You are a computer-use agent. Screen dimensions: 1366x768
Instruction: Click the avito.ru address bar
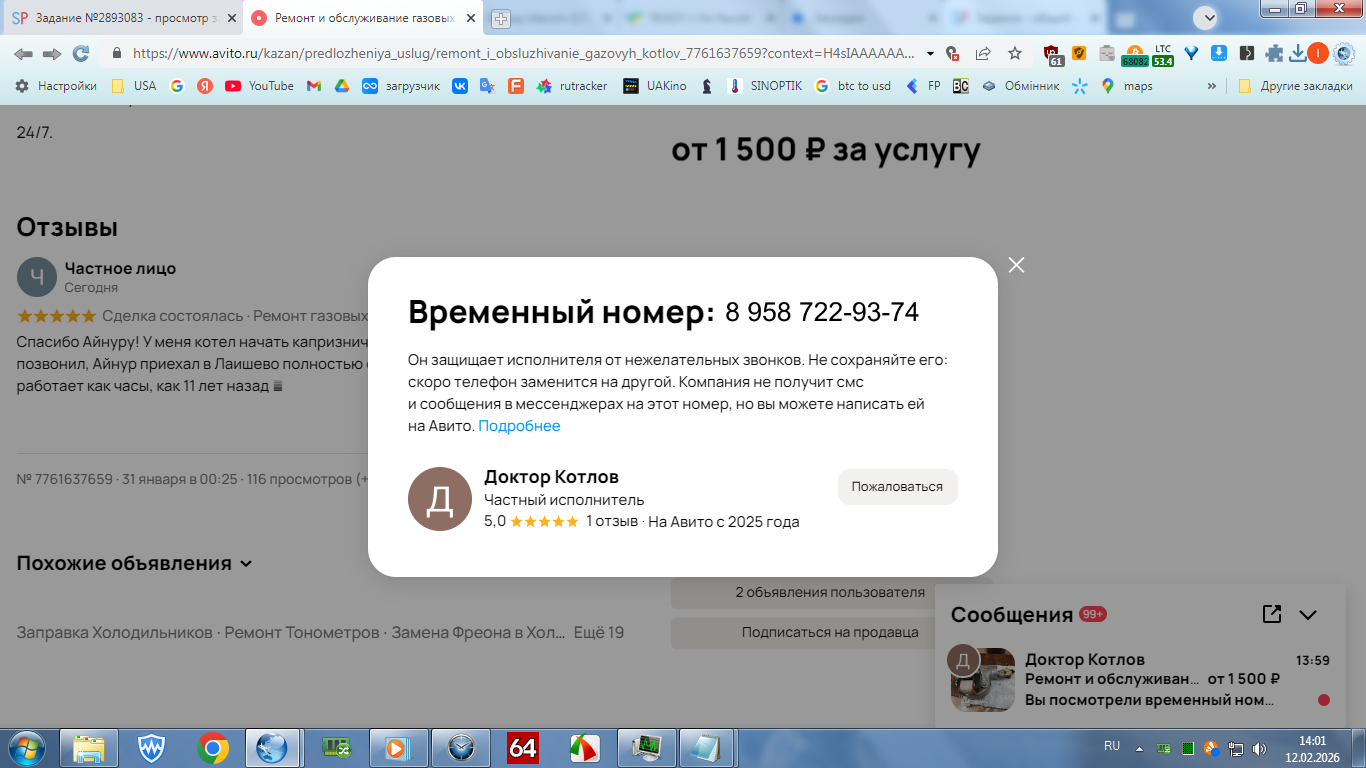click(x=523, y=53)
